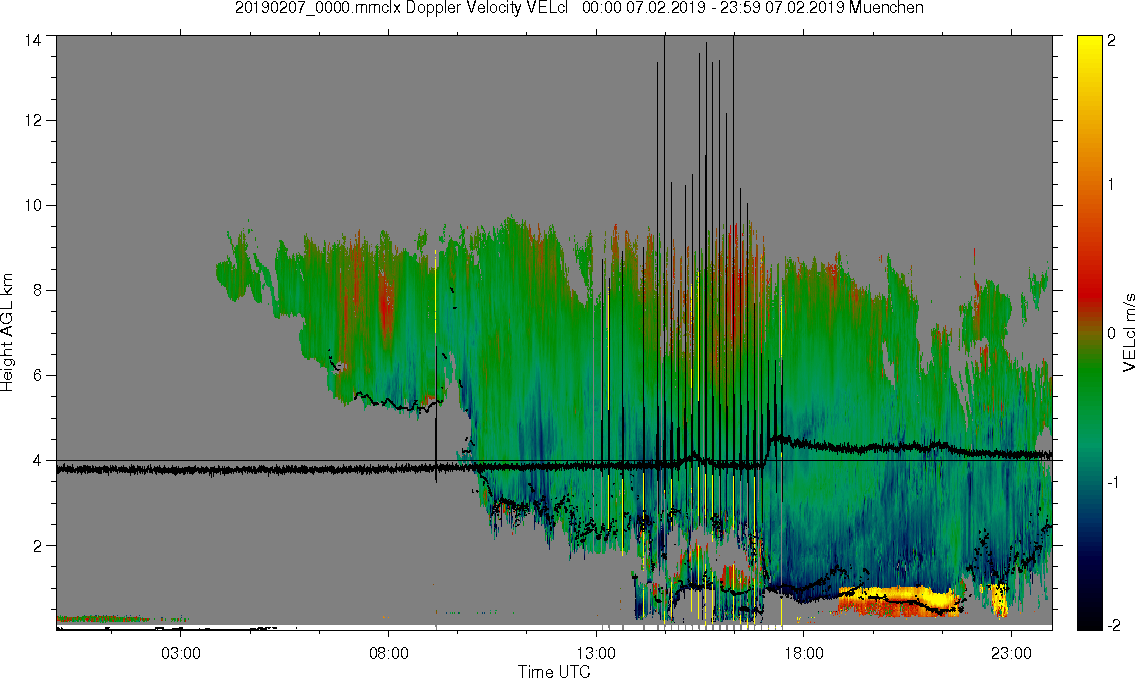
Task: Click the 13:00 time tick label
Action: coord(596,653)
